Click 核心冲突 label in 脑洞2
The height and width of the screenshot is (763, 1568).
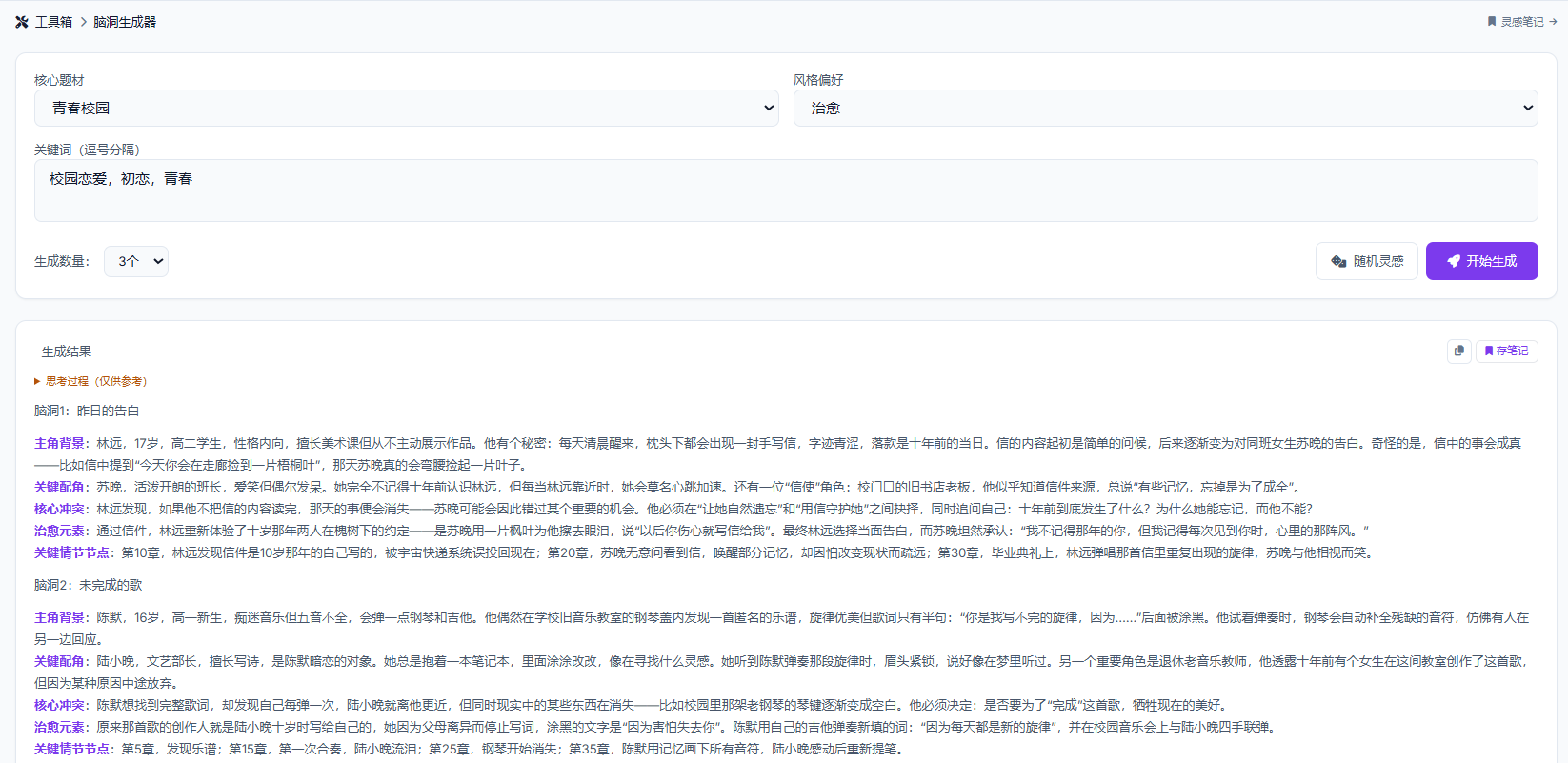click(x=60, y=705)
